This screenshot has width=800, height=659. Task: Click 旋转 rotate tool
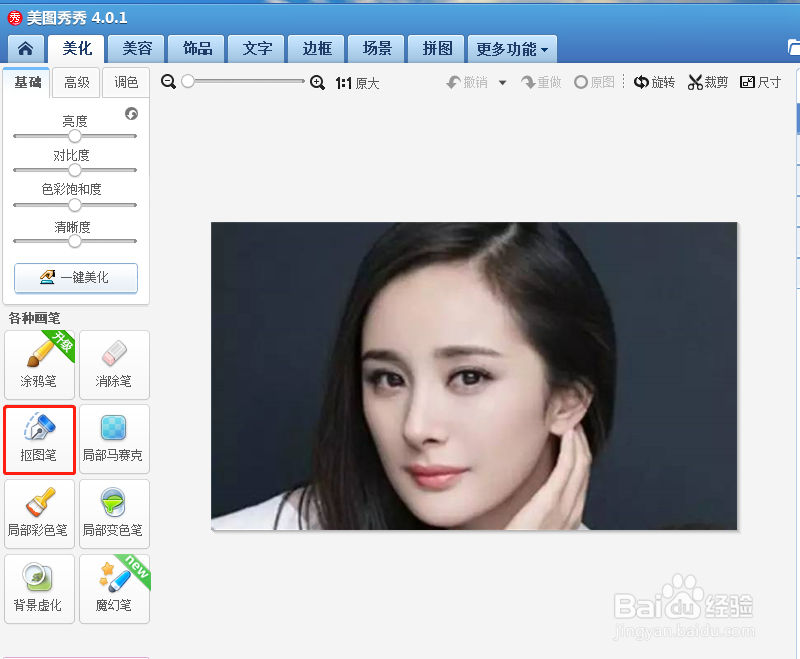click(x=654, y=82)
